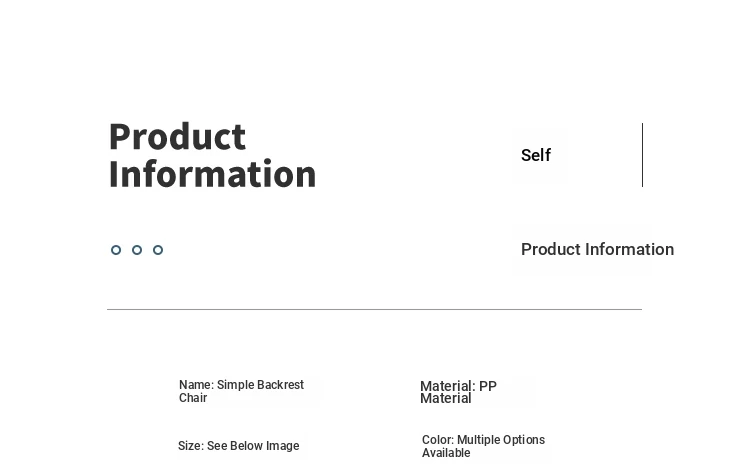Click the leftmost hollow circle dot
This screenshot has width=750, height=475.
coord(116,250)
